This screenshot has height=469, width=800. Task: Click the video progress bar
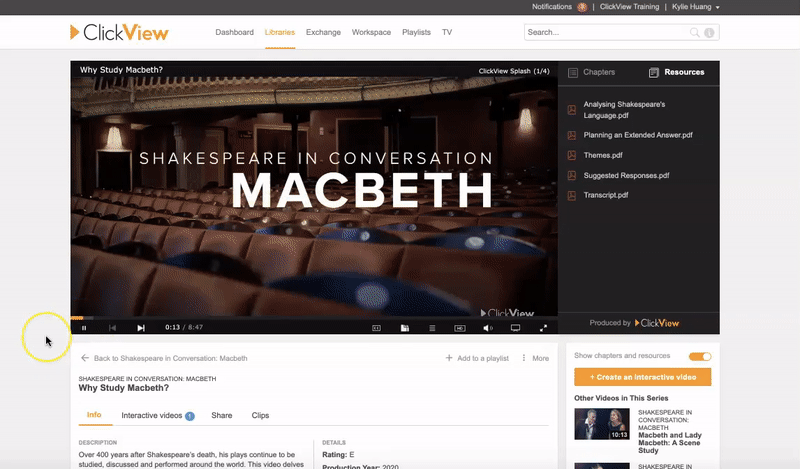click(x=314, y=318)
